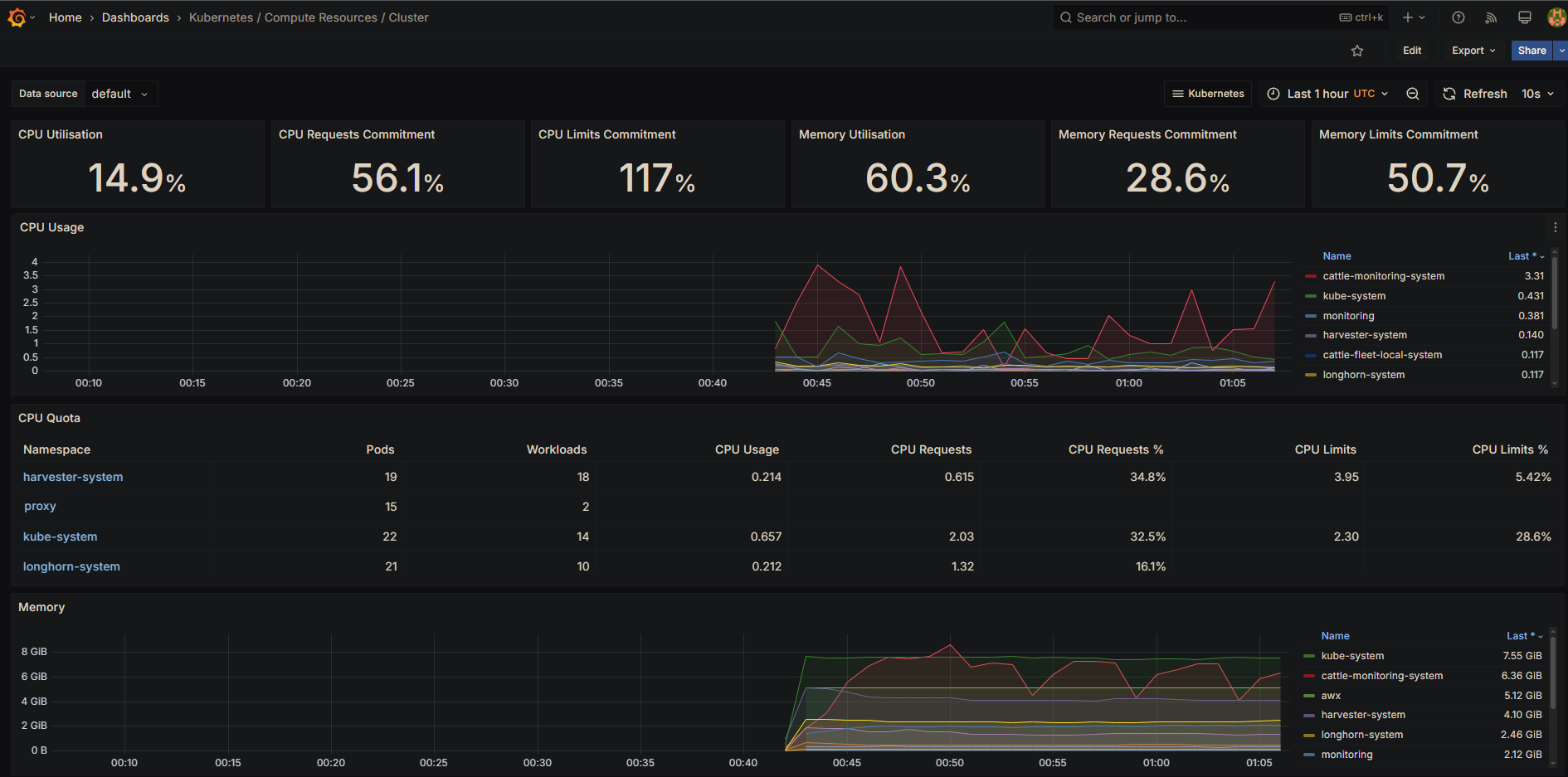This screenshot has height=777, width=1568.
Task: Toggle harvester-system series in CPU legend
Action: click(1365, 335)
